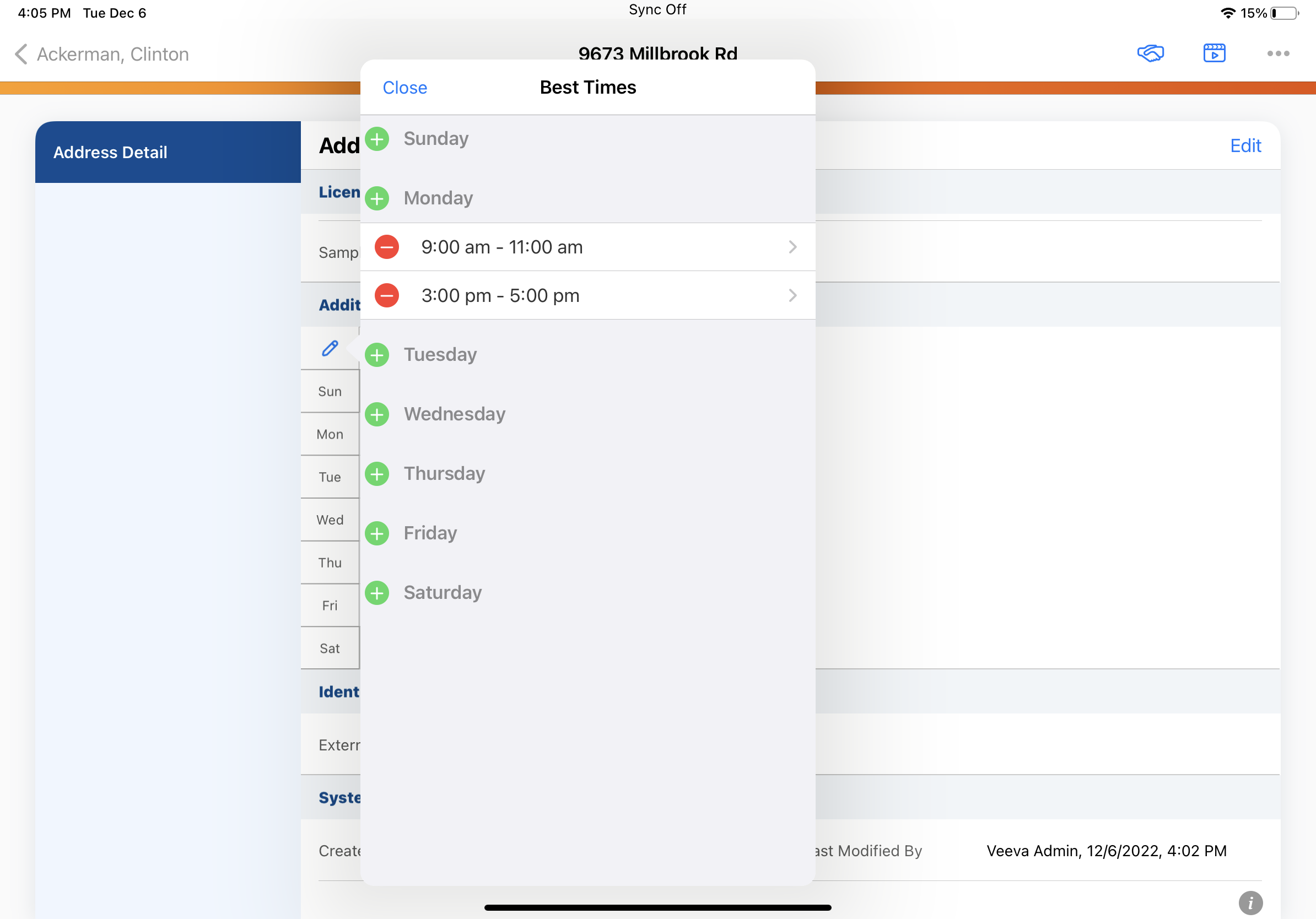Screen dimensions: 1316x919
Task: Add a time slot for Saturday
Action: (377, 593)
